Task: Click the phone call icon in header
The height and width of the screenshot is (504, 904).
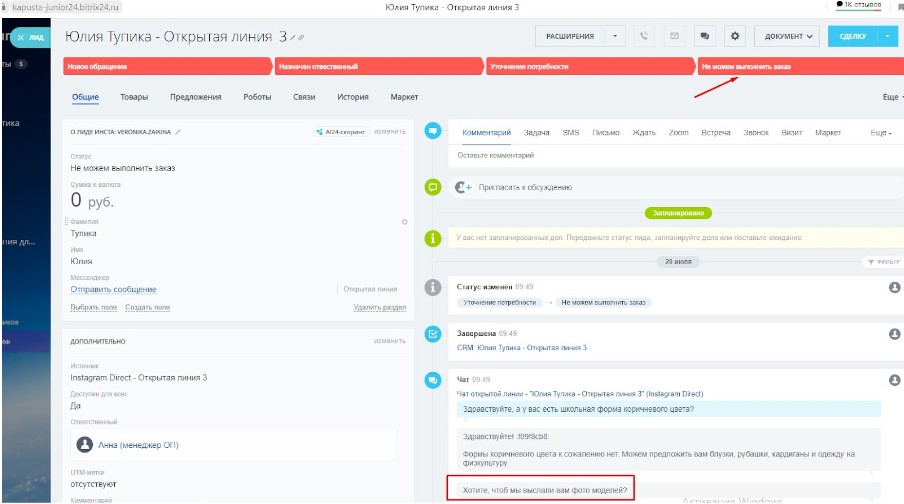Action: (x=644, y=36)
